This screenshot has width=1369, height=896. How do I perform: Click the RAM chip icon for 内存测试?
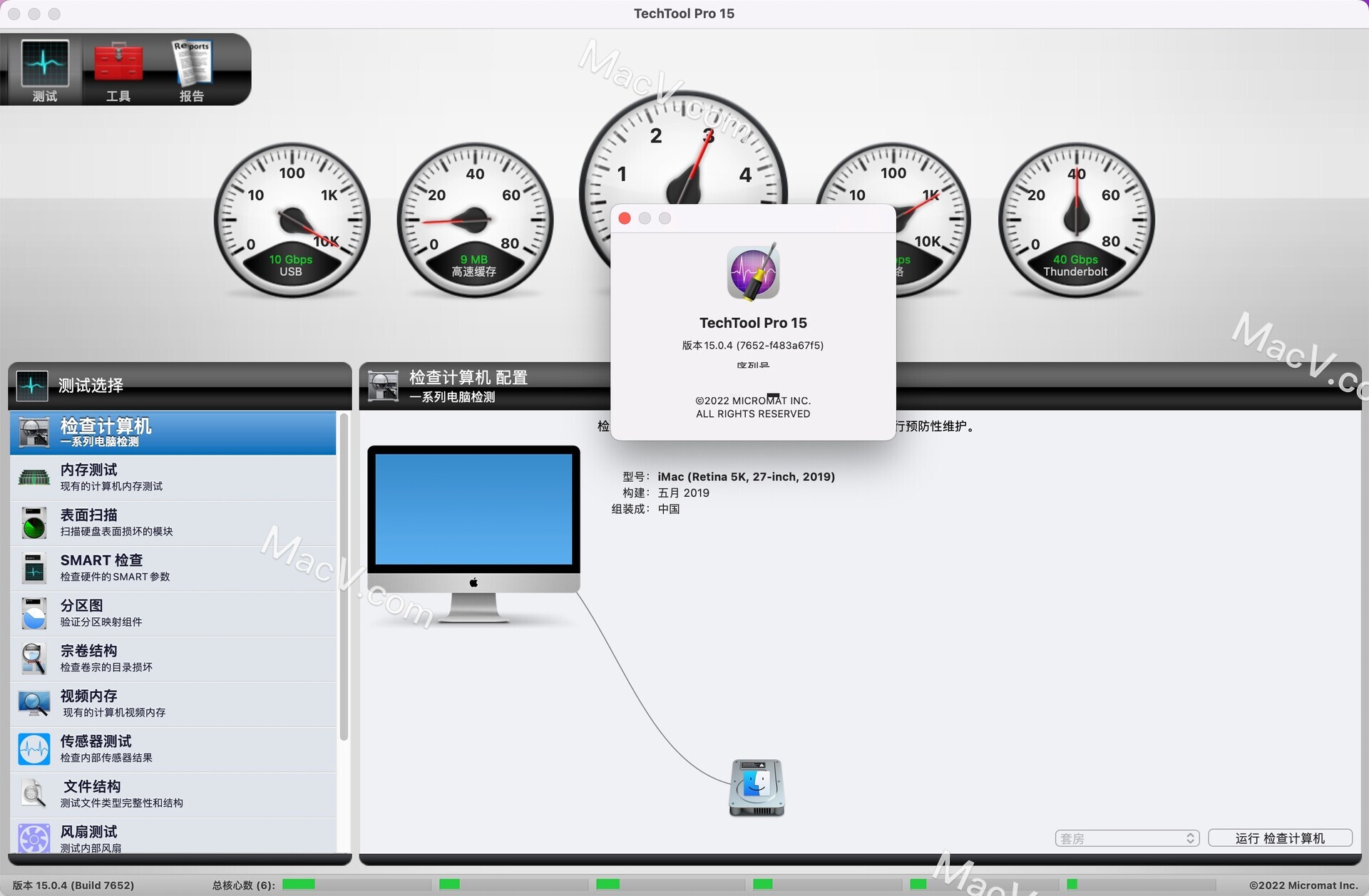pos(34,478)
